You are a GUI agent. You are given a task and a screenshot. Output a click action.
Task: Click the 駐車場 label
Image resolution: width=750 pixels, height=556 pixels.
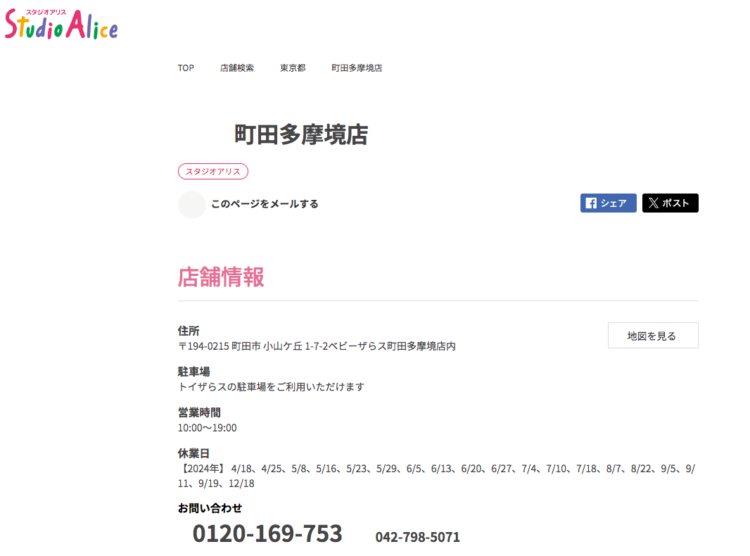194,372
